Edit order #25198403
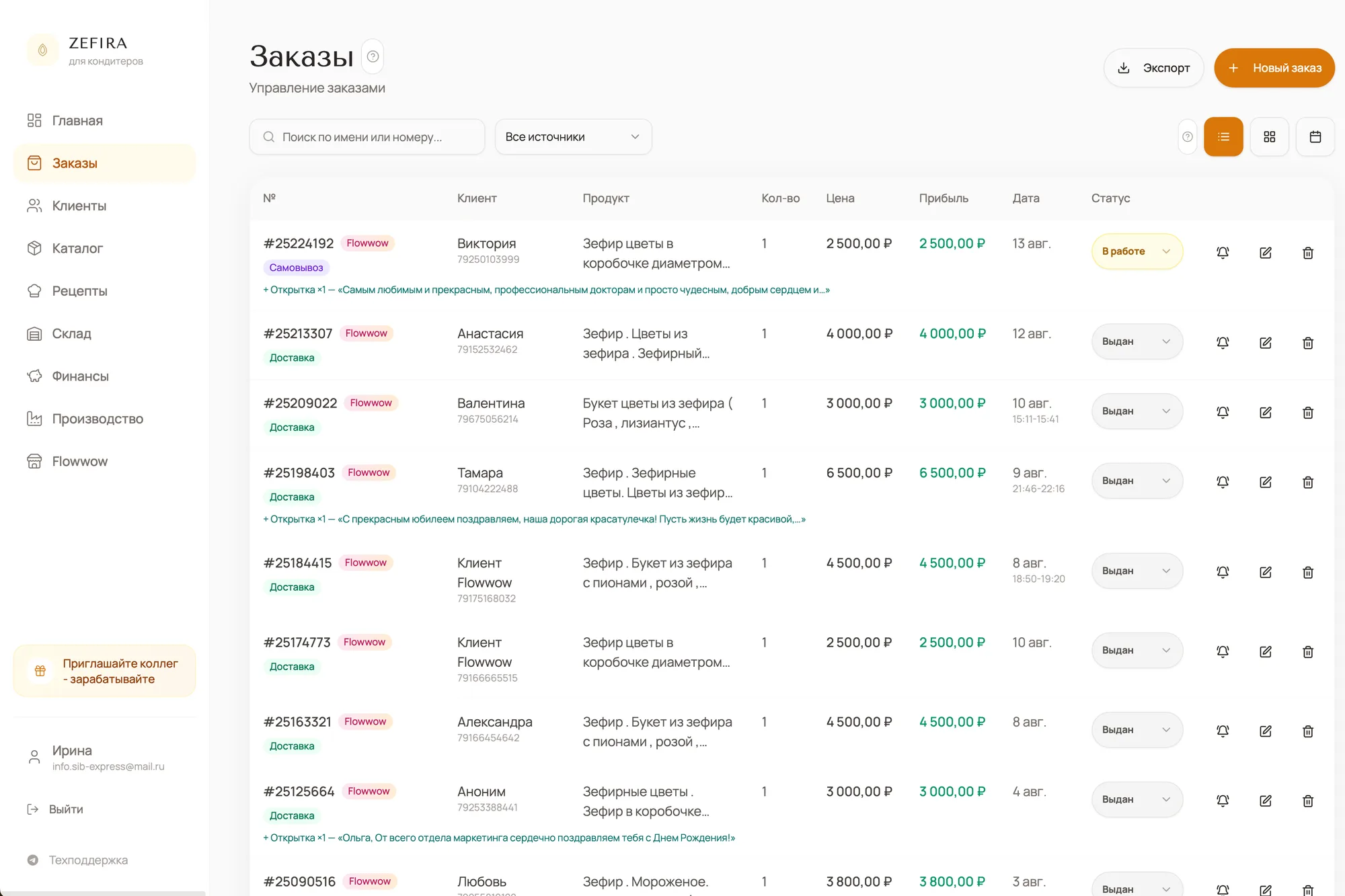The width and height of the screenshot is (1345, 896). point(1266,482)
